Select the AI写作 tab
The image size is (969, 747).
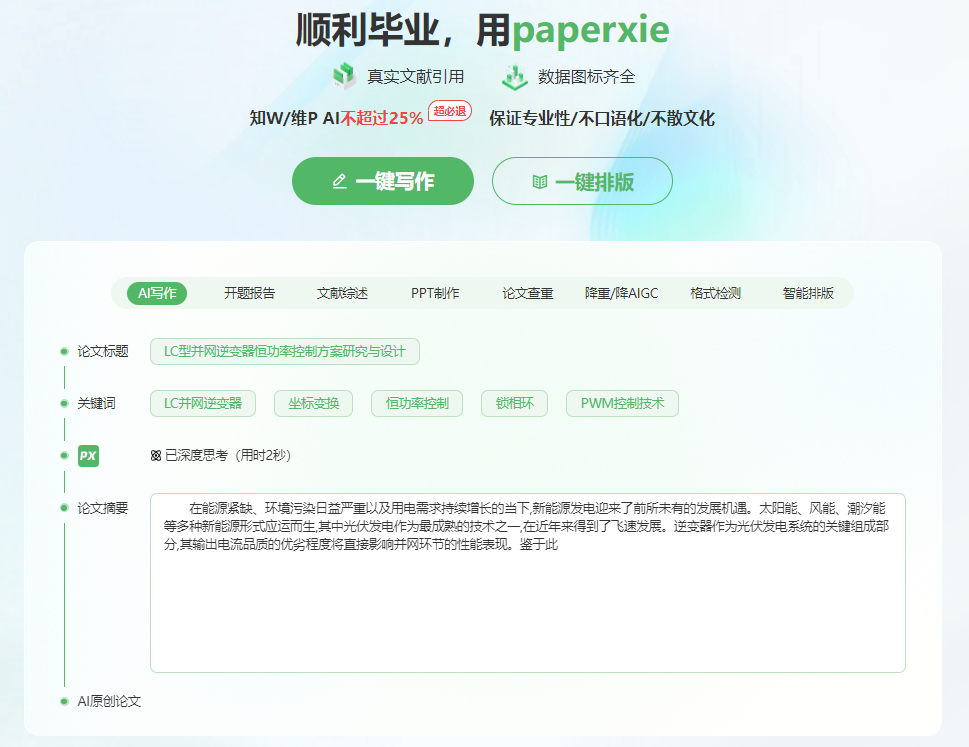coord(157,293)
